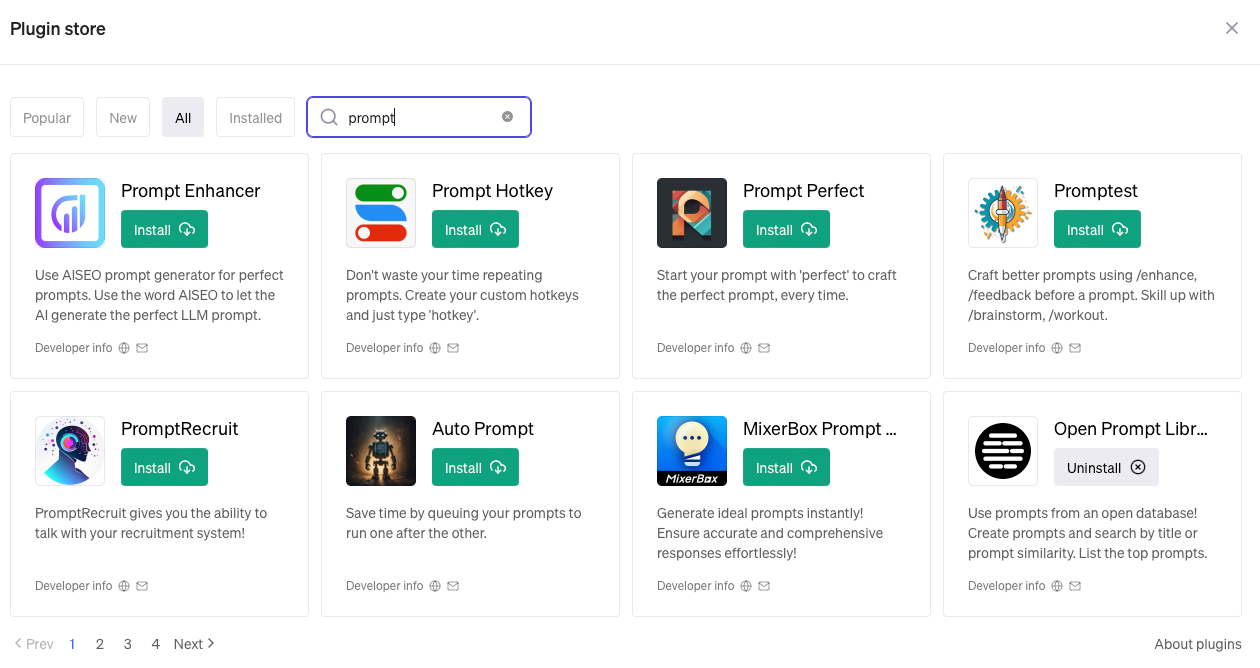Screen dimensions: 1260x668
Task: Select the Popular filter
Action: click(46, 117)
